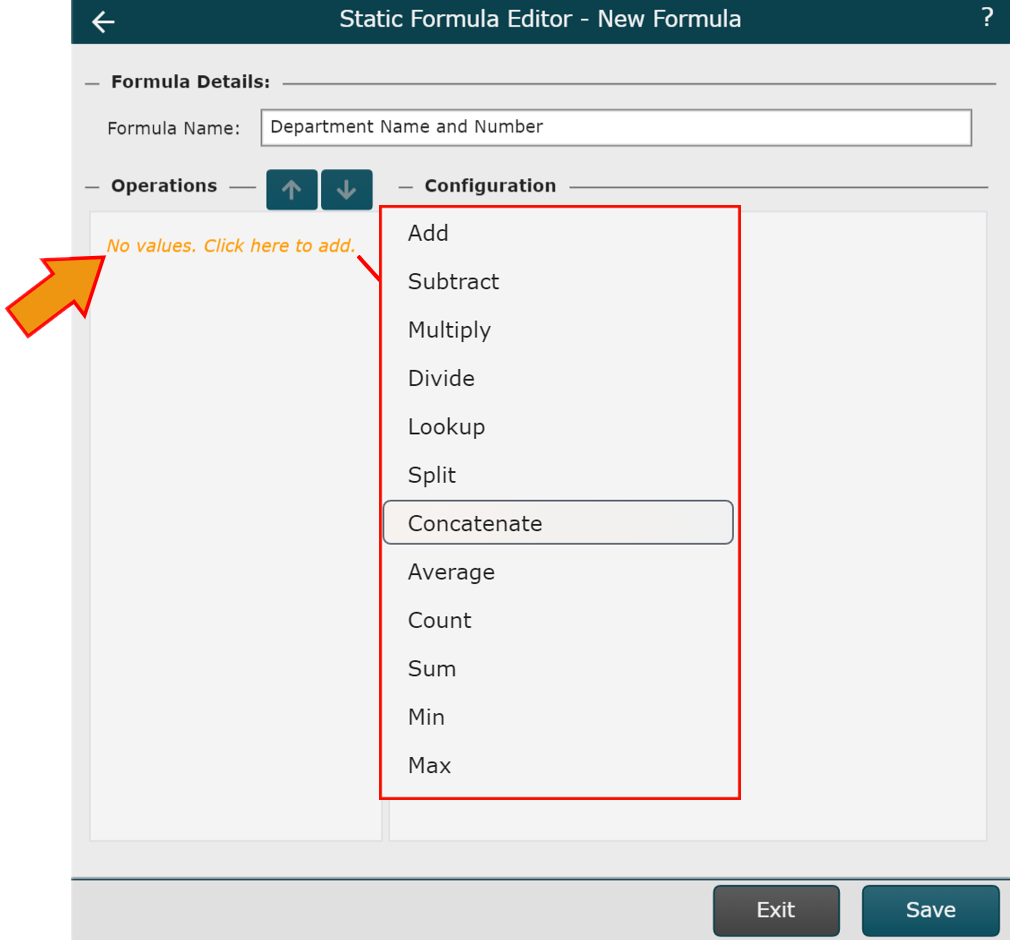The image size is (1010, 940).
Task: Move operation up with the up arrow
Action: (x=292, y=190)
